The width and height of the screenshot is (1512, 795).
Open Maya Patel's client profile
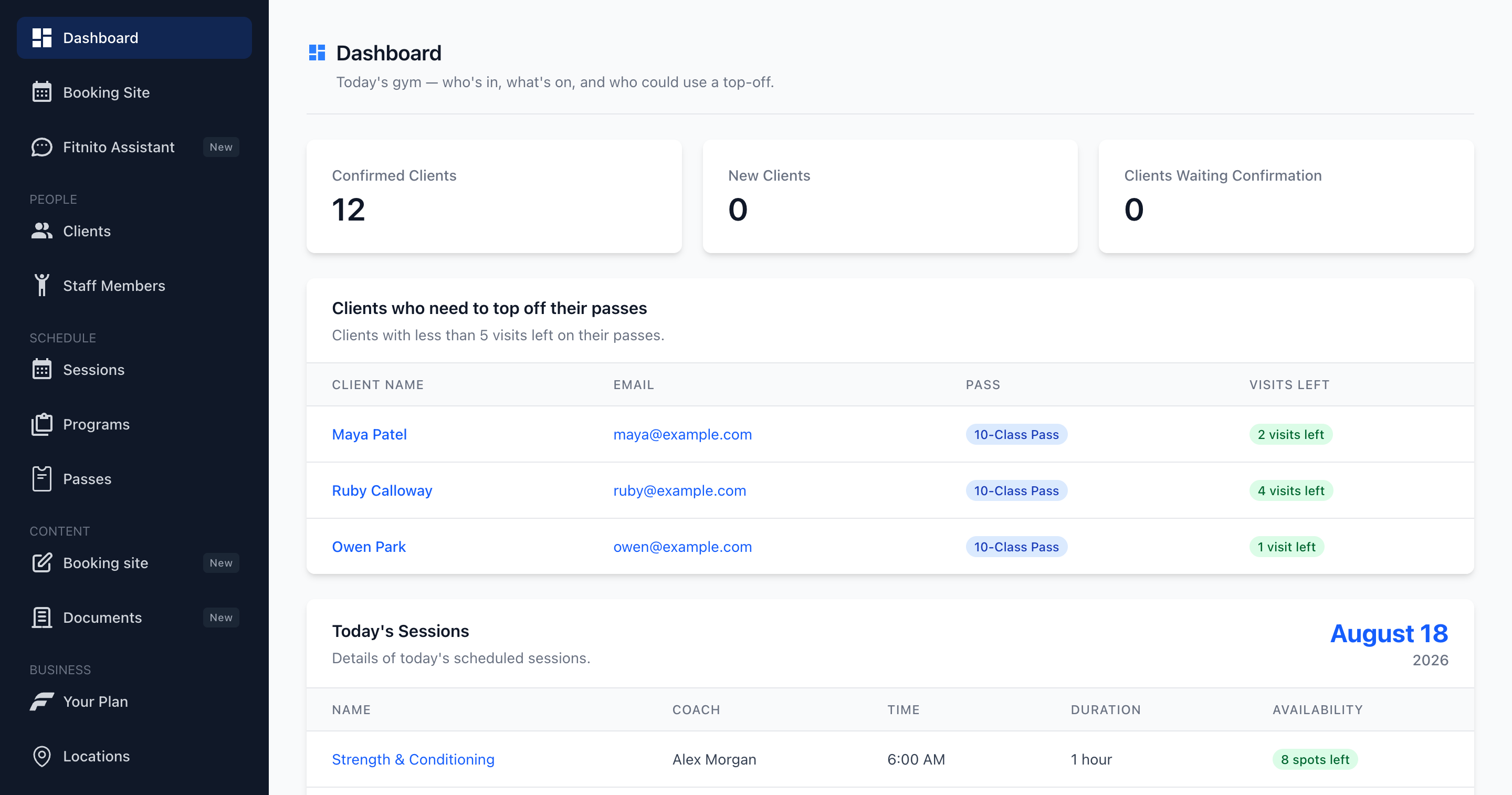(x=369, y=434)
